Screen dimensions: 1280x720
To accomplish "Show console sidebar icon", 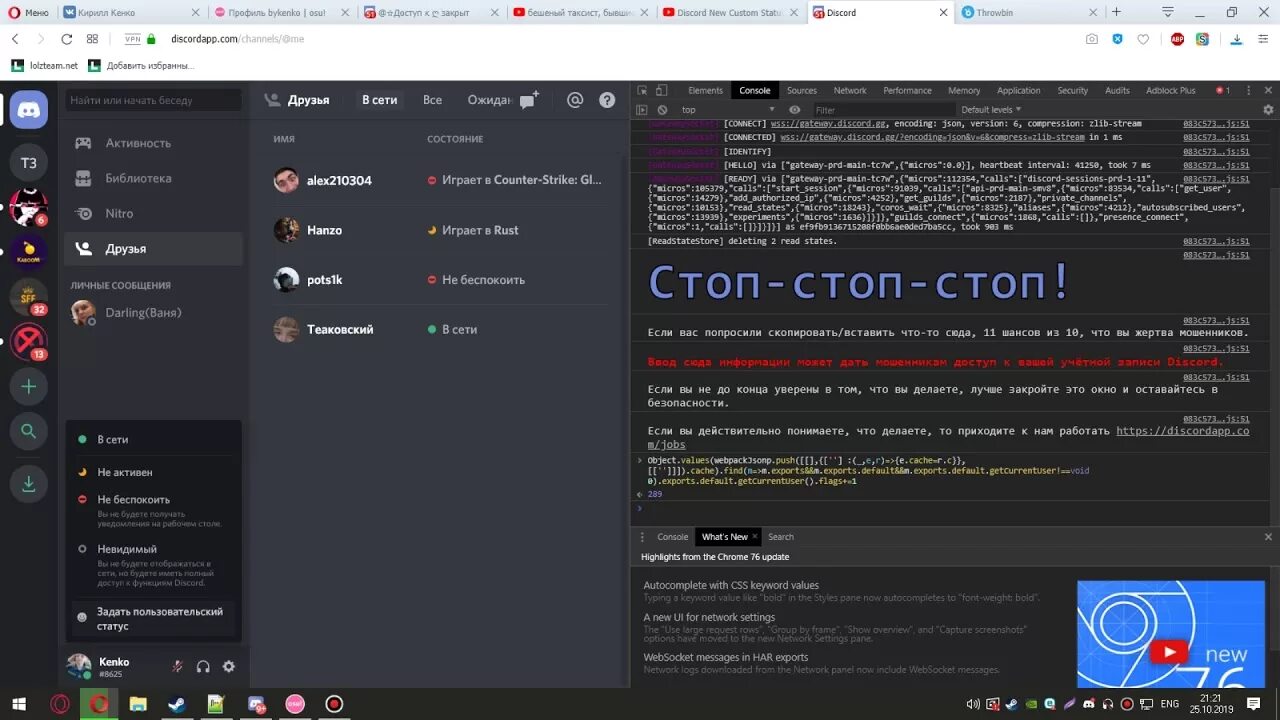I will tap(642, 110).
